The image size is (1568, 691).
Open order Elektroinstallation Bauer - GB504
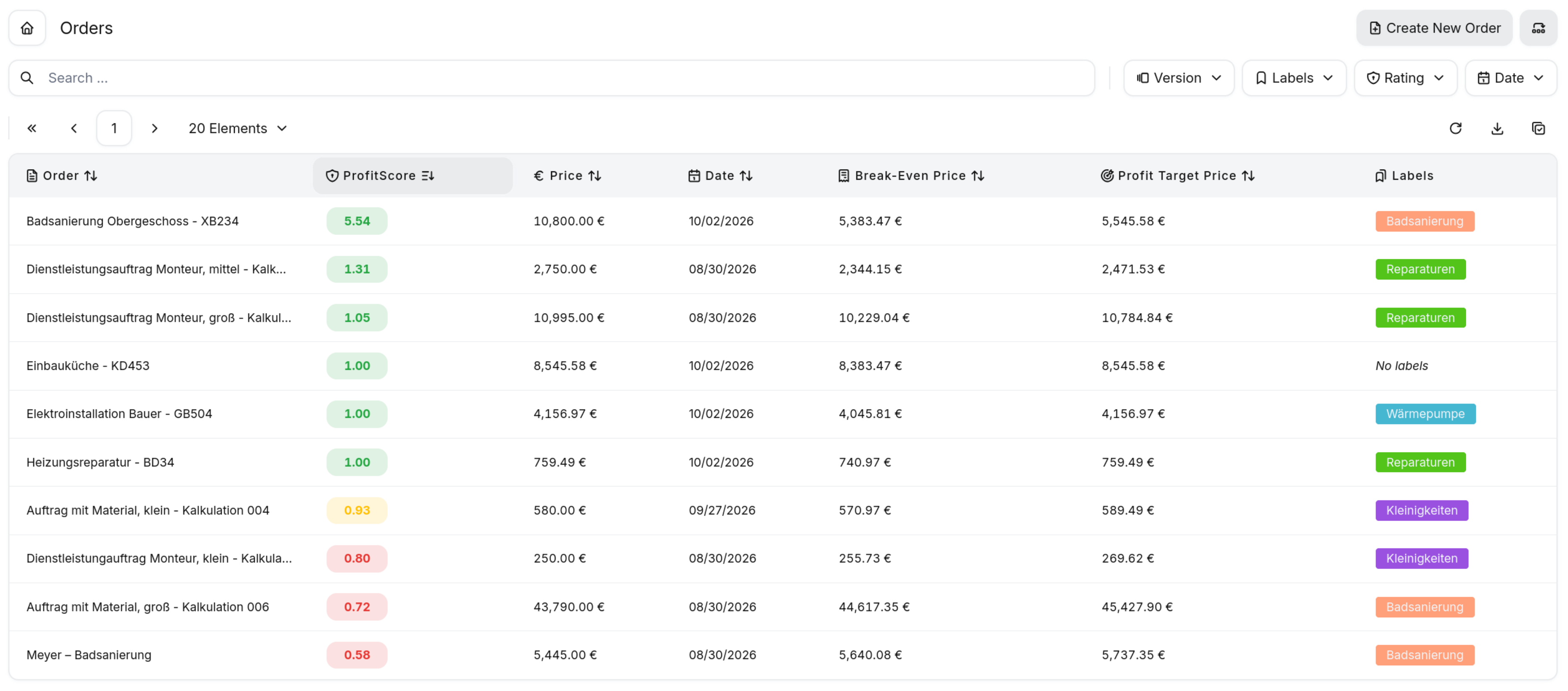point(119,414)
